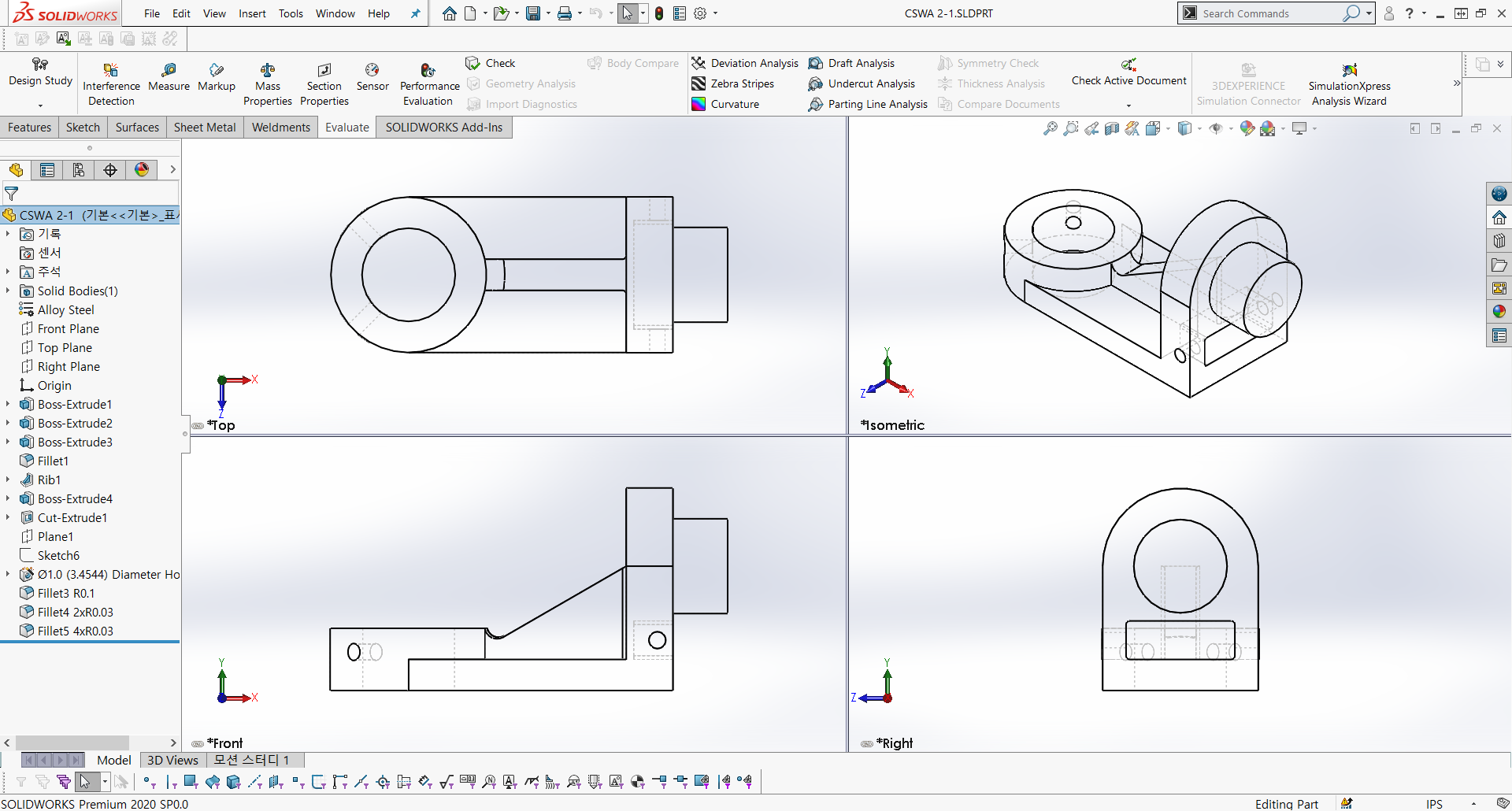Expand Rib1 feature node
The image size is (1512, 811).
(8, 480)
